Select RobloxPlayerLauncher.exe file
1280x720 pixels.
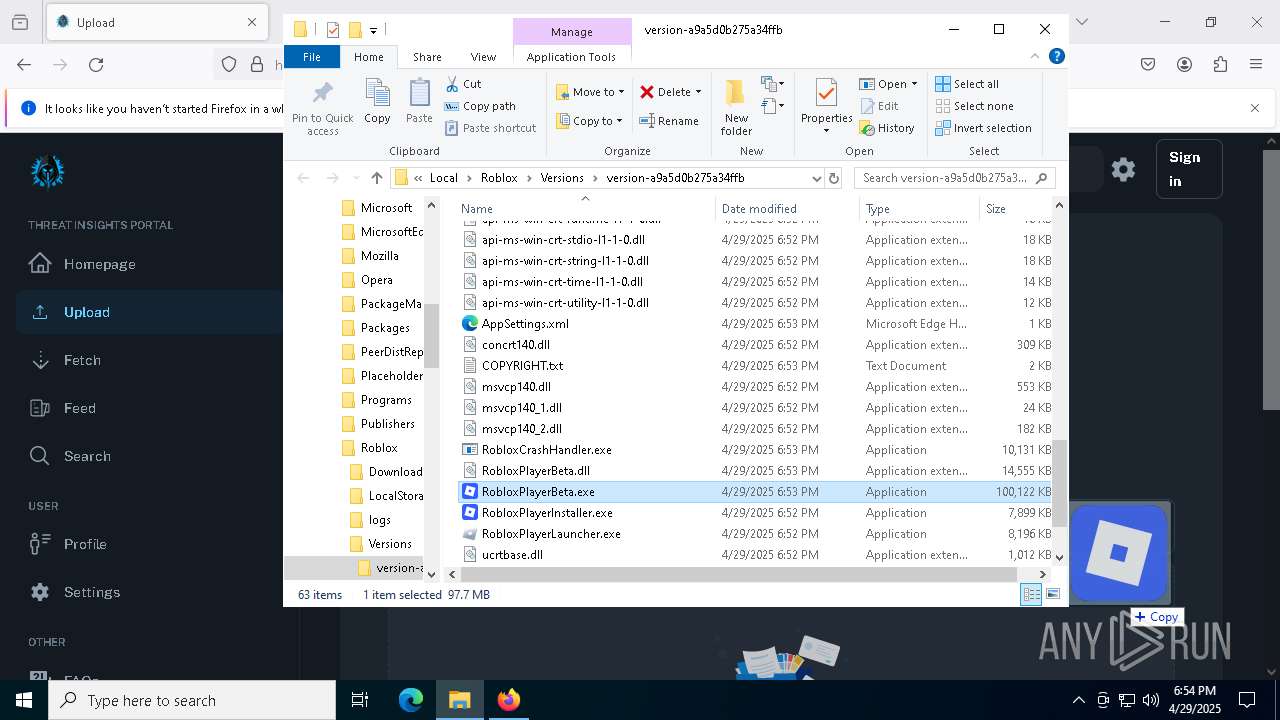click(755, 534)
